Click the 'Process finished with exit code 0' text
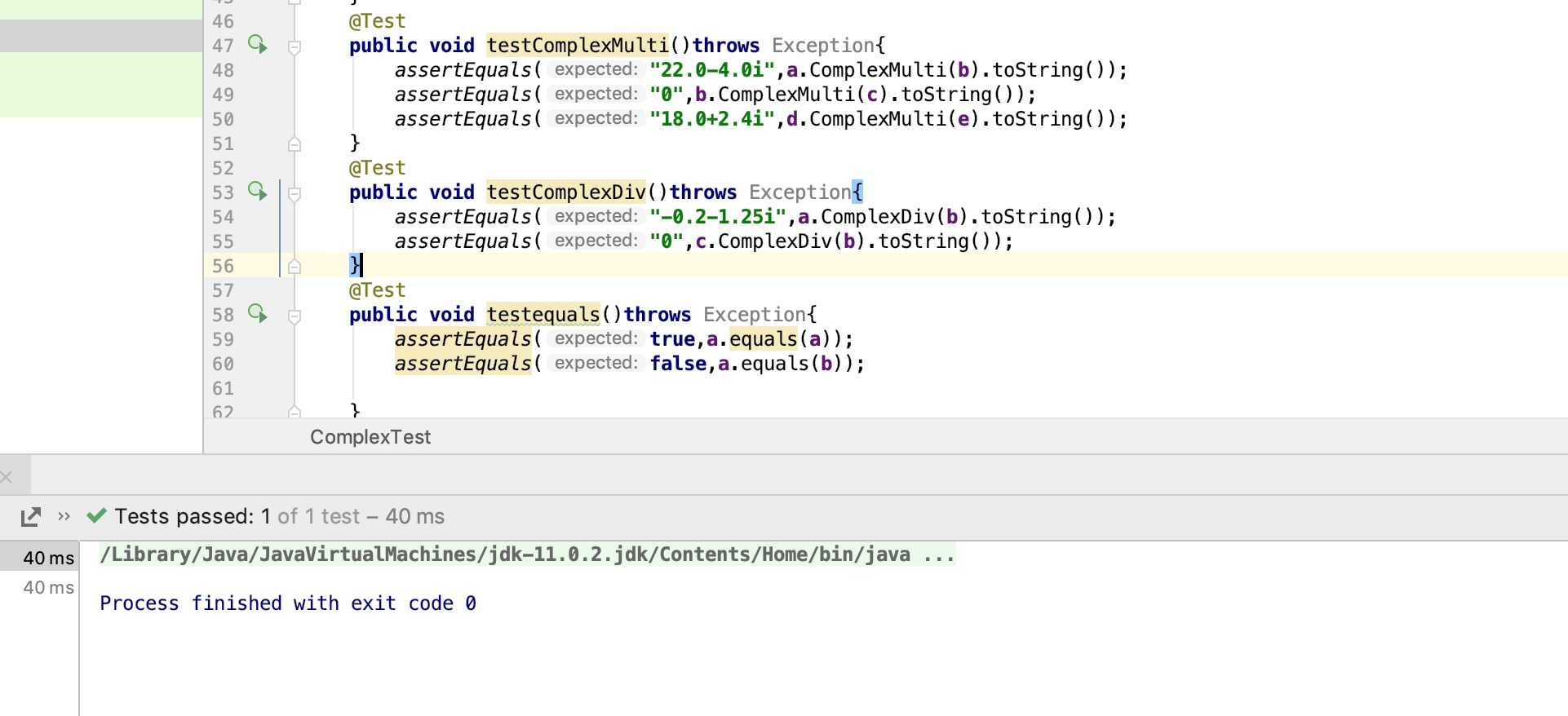This screenshot has width=1568, height=716. click(288, 603)
